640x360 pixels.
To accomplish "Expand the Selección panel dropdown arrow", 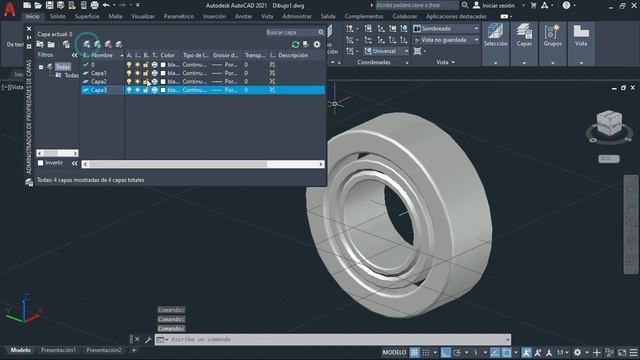I will tap(496, 63).
